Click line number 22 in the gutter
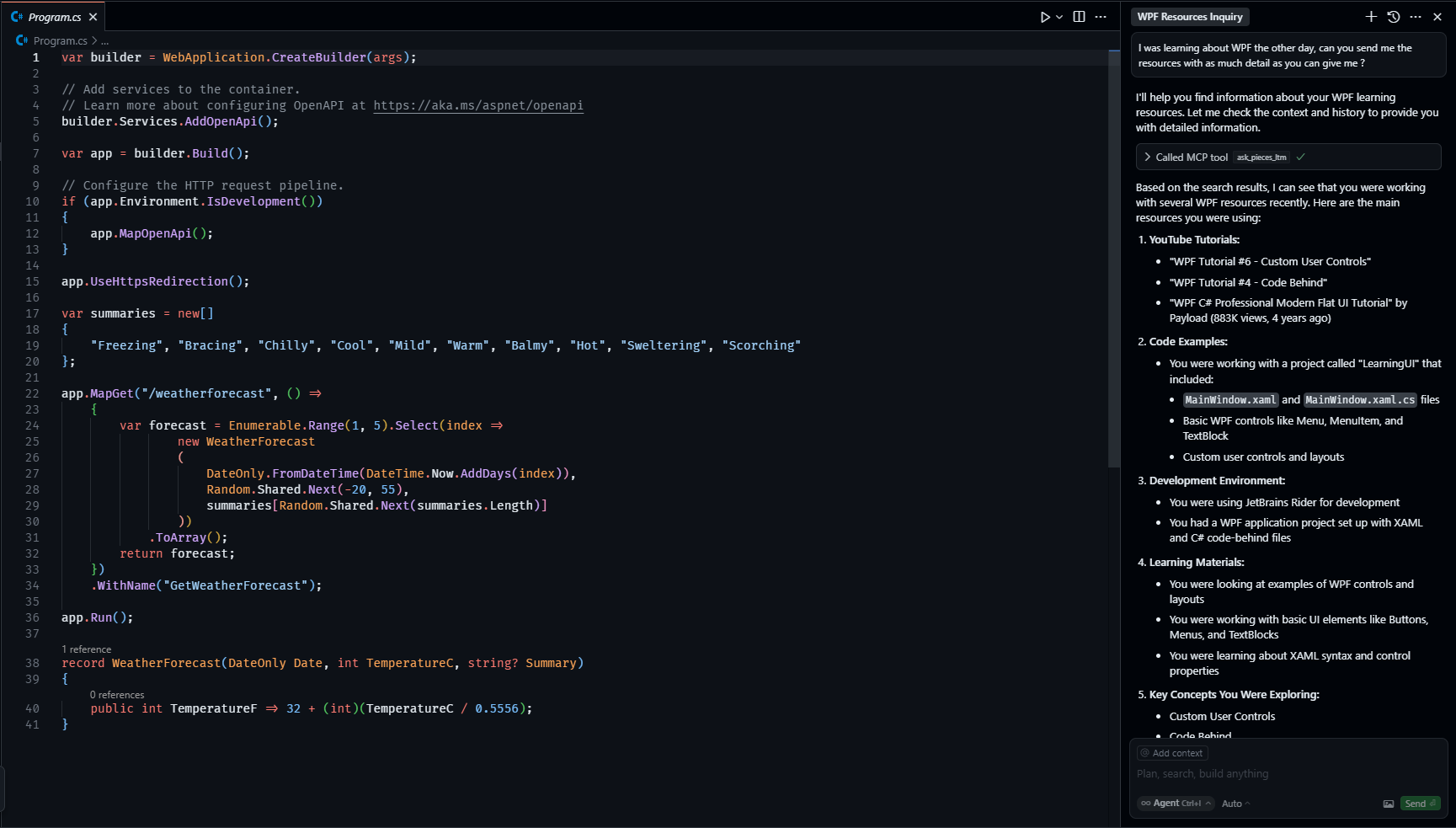 [32, 393]
